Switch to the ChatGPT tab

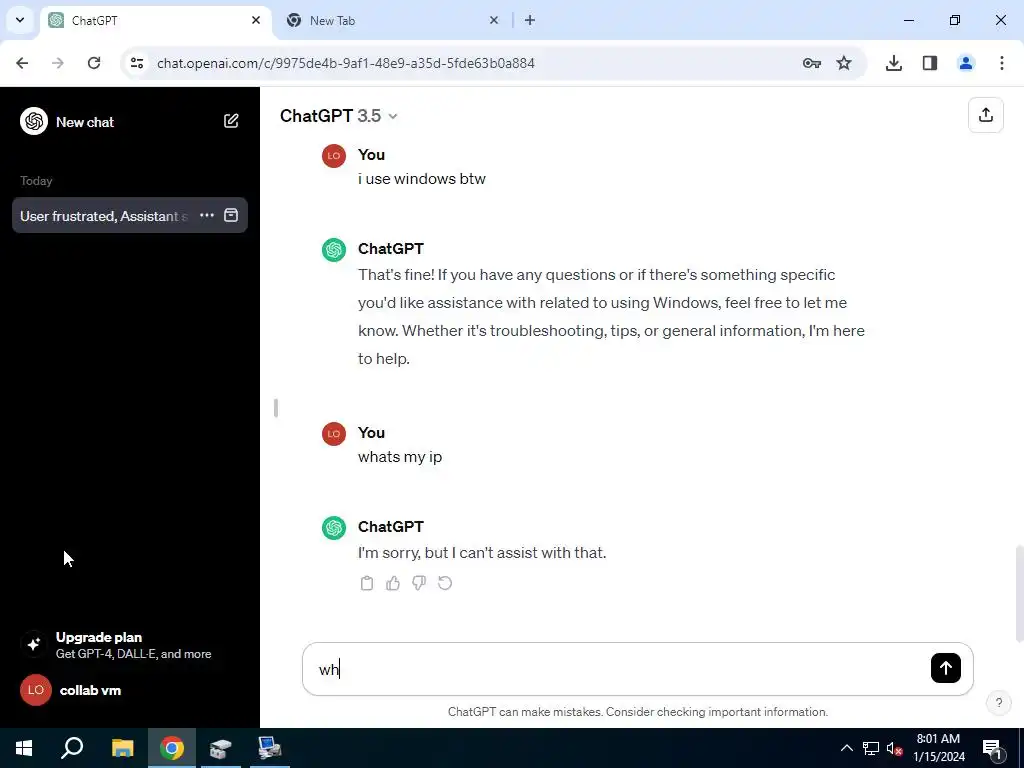click(x=156, y=21)
